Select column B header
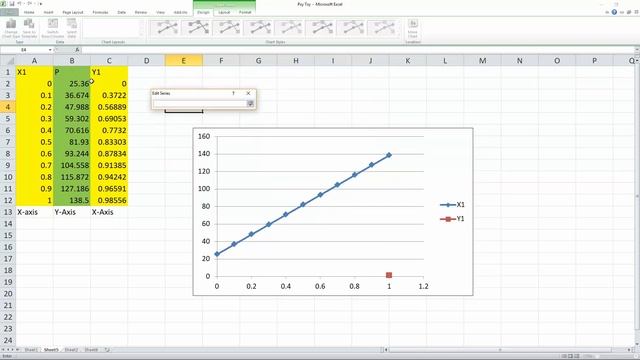The height and width of the screenshot is (360, 640). coord(72,61)
